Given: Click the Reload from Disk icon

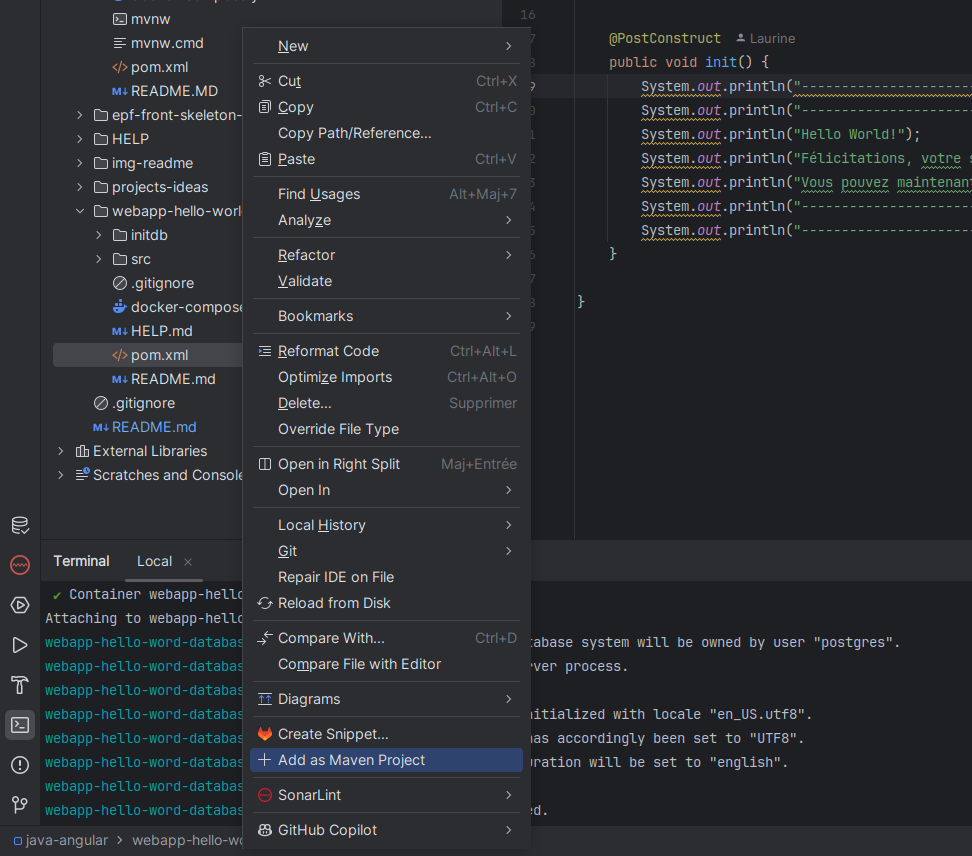Looking at the screenshot, I should point(265,603).
